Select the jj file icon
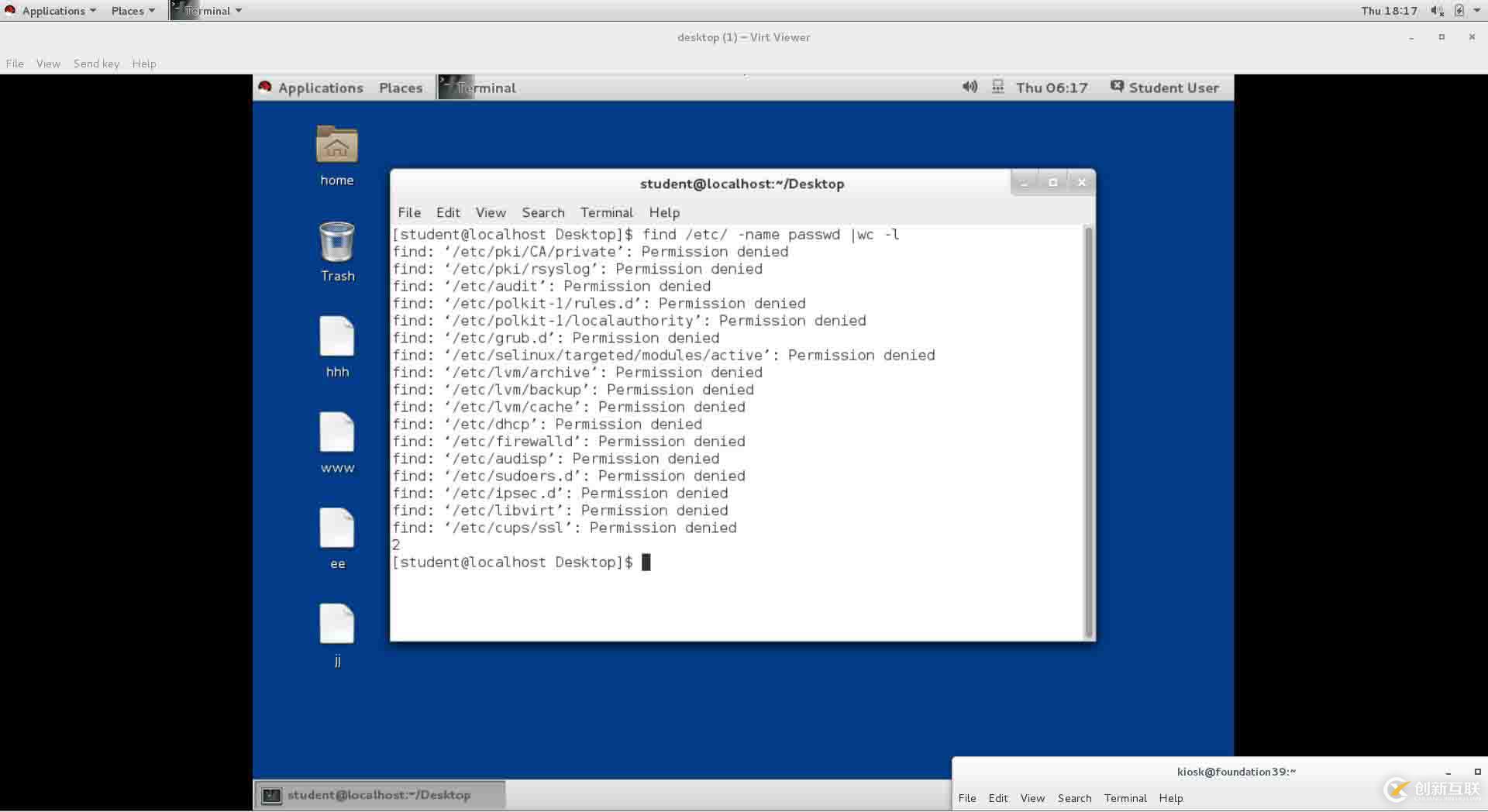Screen dimensions: 1488x812 (x=336, y=625)
